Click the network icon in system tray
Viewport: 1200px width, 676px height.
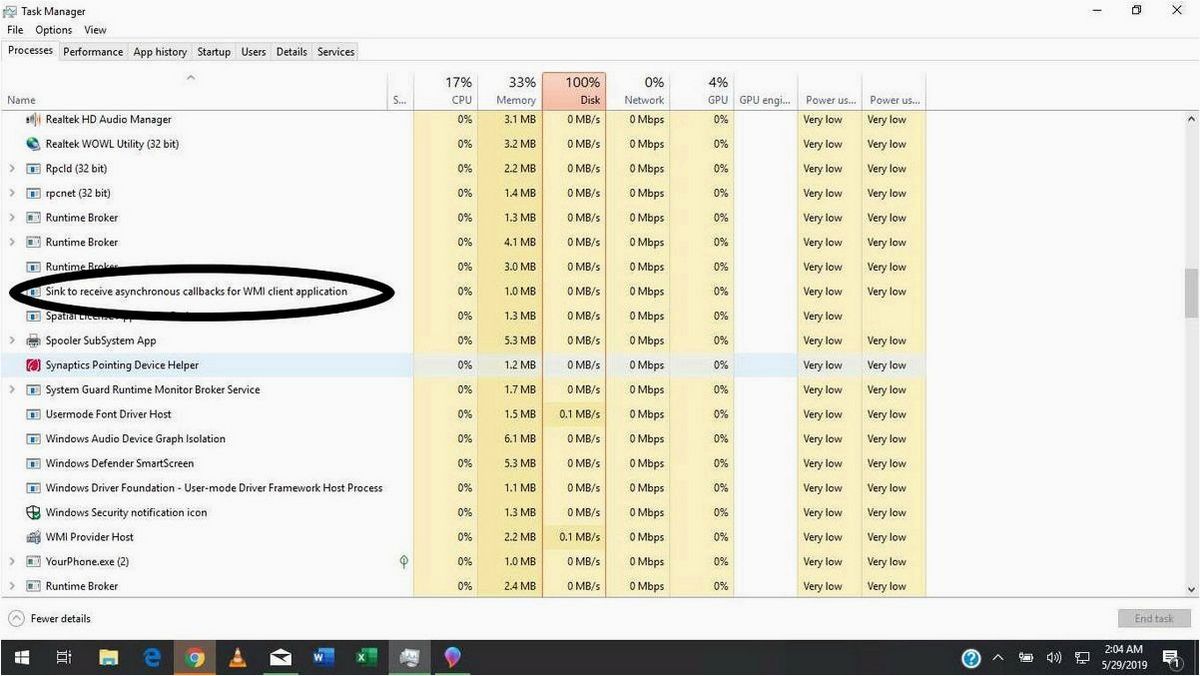pos(1082,658)
